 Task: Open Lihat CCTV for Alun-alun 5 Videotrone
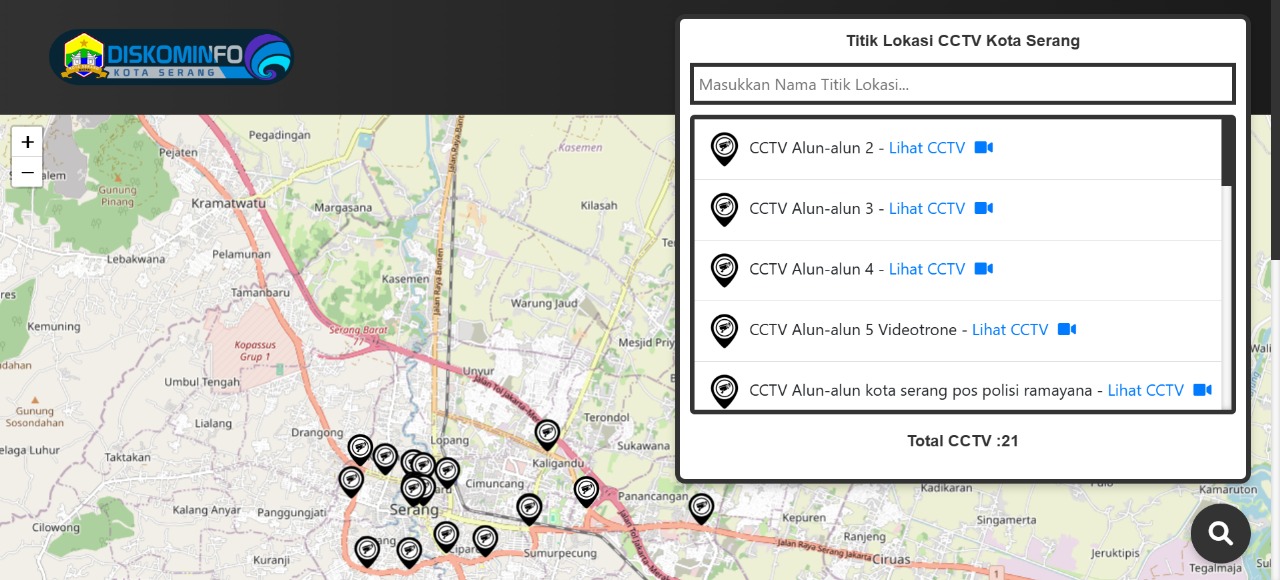pyautogui.click(x=1009, y=330)
